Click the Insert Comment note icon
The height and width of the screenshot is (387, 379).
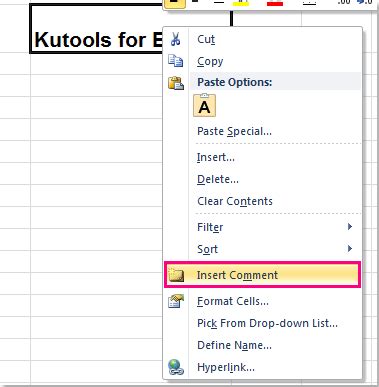point(176,275)
